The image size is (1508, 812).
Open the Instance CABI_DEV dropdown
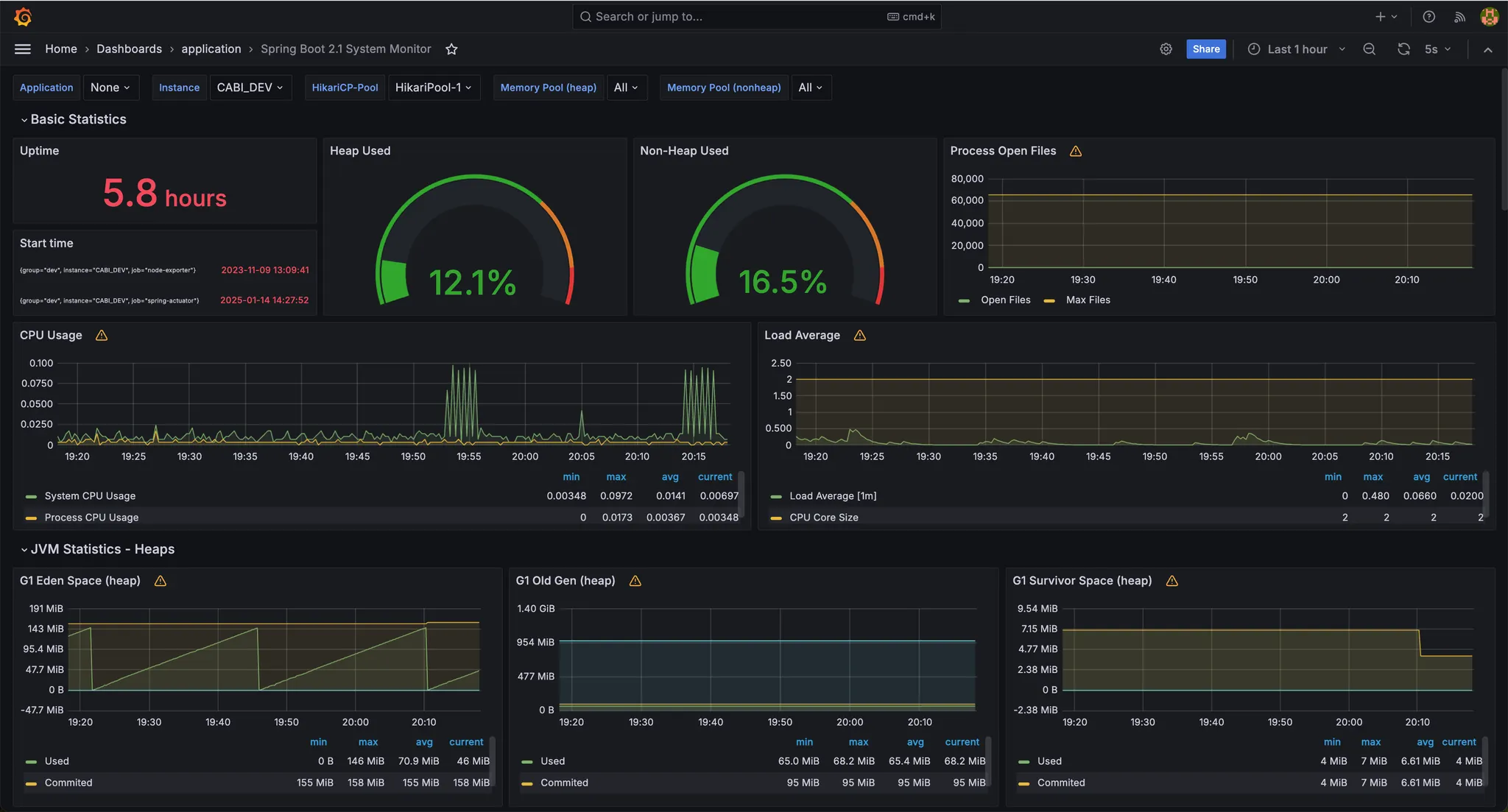tap(250, 88)
